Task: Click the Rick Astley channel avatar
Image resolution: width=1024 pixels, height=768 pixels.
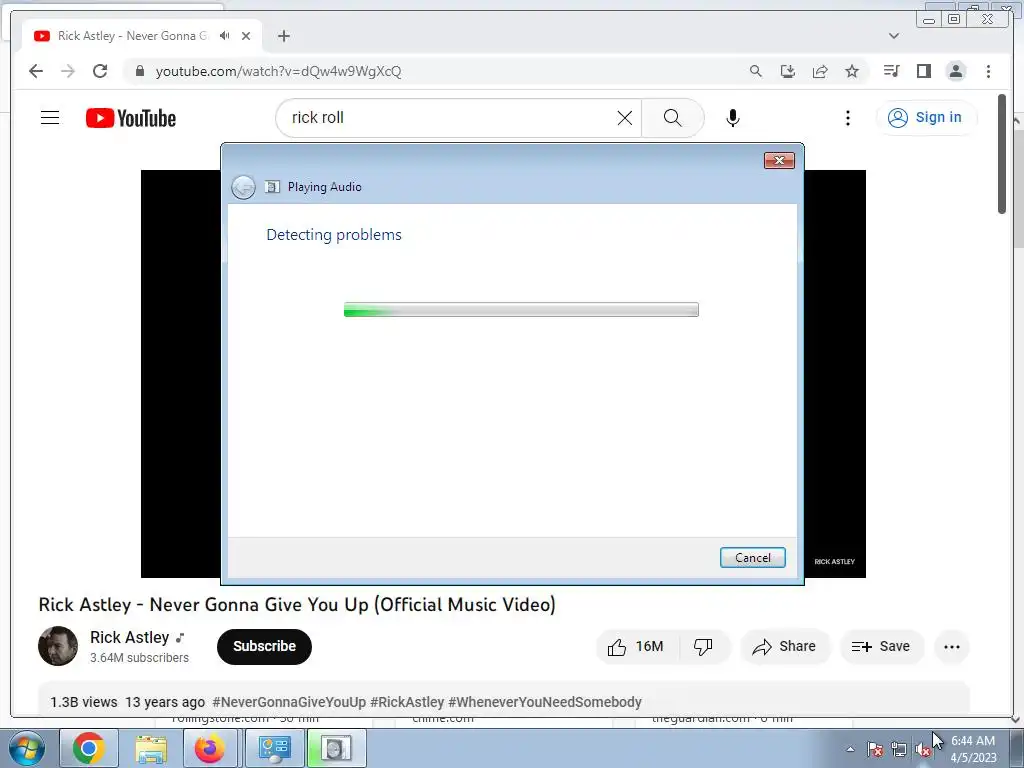Action: (x=58, y=646)
